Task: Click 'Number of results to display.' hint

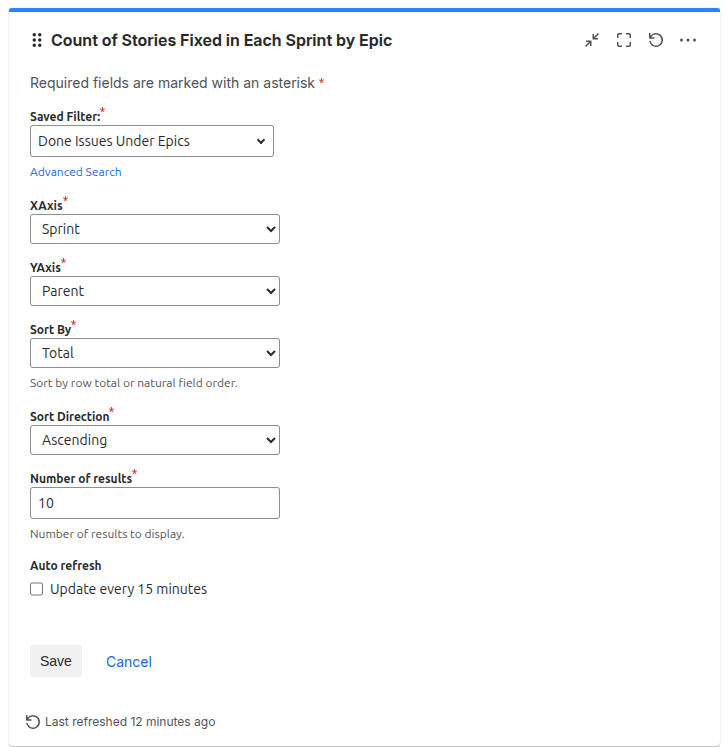Action: coord(107,534)
